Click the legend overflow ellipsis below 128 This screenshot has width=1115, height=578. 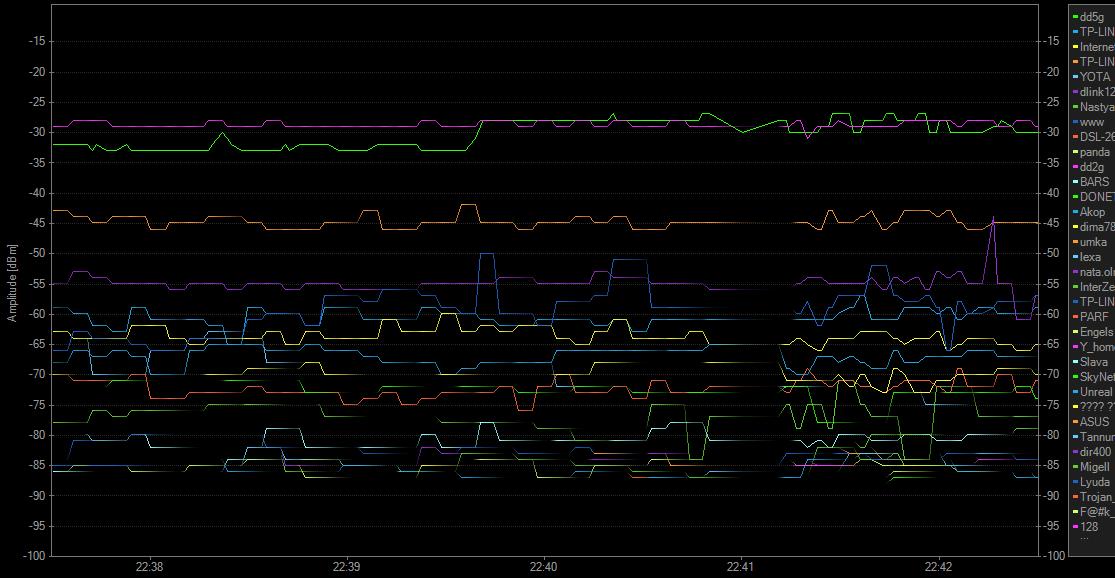click(x=1084, y=538)
